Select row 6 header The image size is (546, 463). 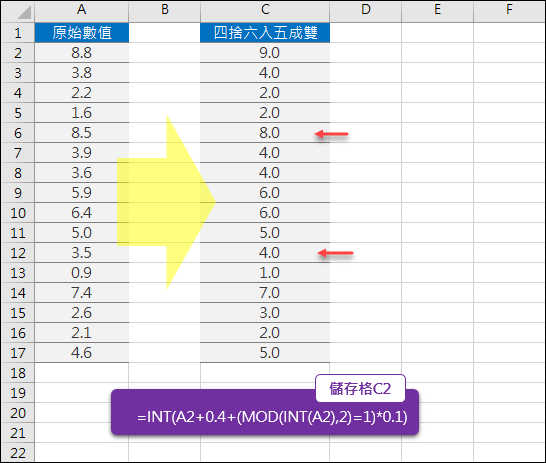tap(18, 133)
